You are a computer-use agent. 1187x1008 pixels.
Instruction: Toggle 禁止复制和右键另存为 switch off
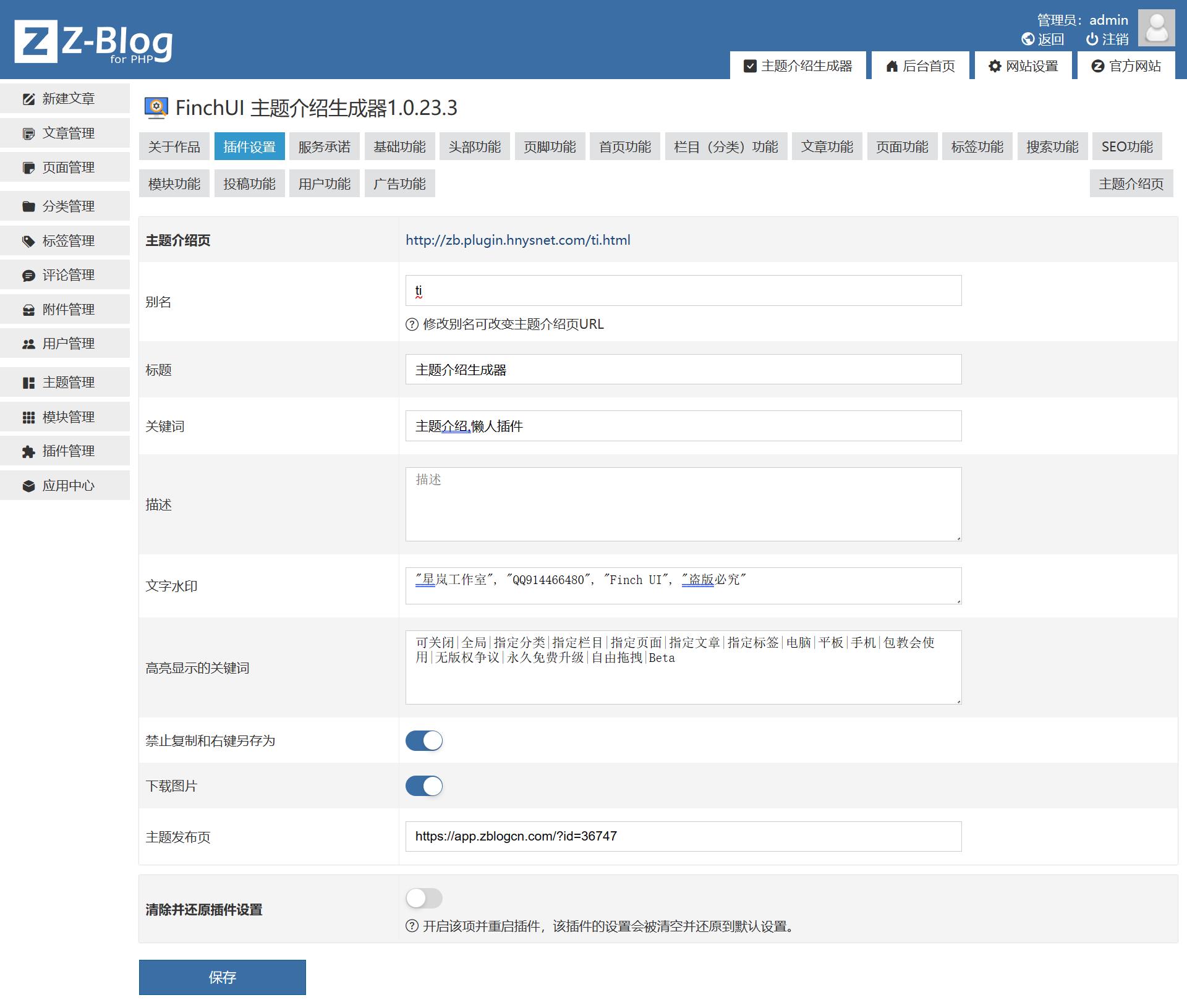click(424, 740)
